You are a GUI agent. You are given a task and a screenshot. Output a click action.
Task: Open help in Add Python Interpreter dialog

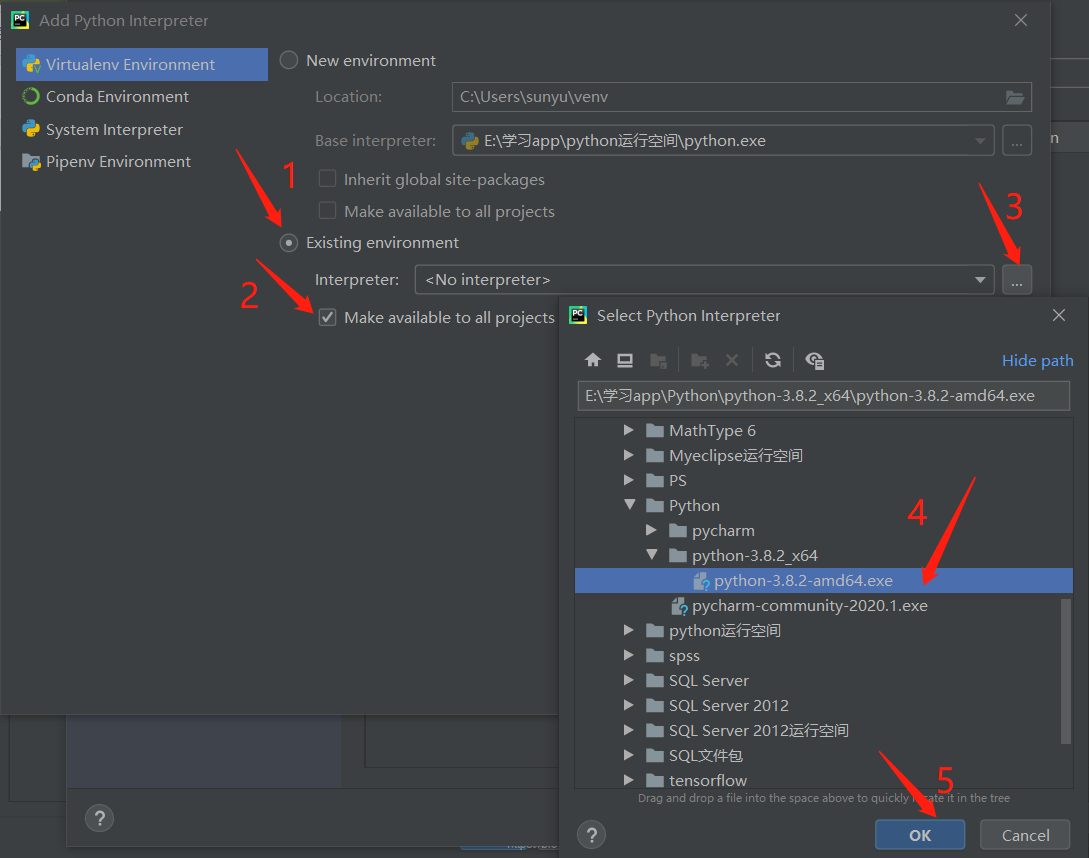point(99,818)
